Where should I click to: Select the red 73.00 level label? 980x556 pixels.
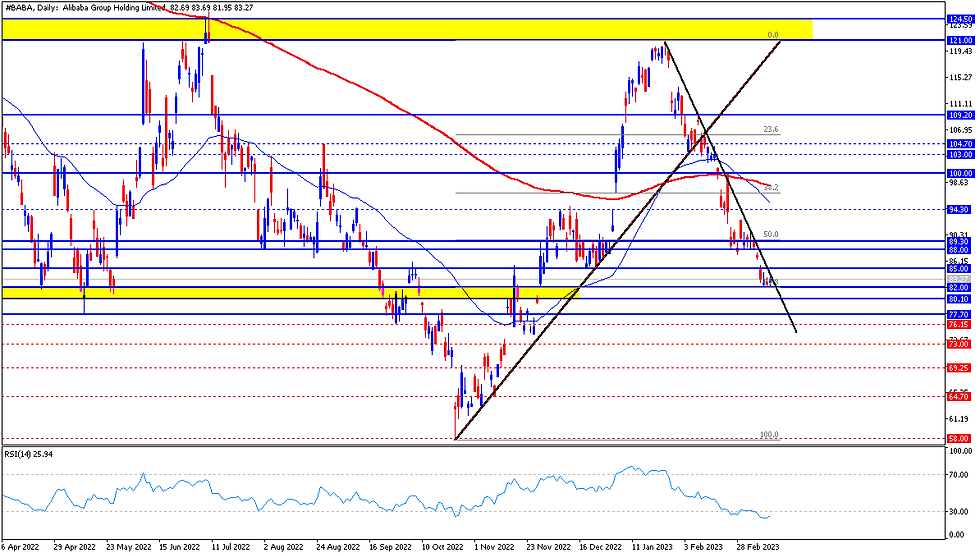coord(959,344)
